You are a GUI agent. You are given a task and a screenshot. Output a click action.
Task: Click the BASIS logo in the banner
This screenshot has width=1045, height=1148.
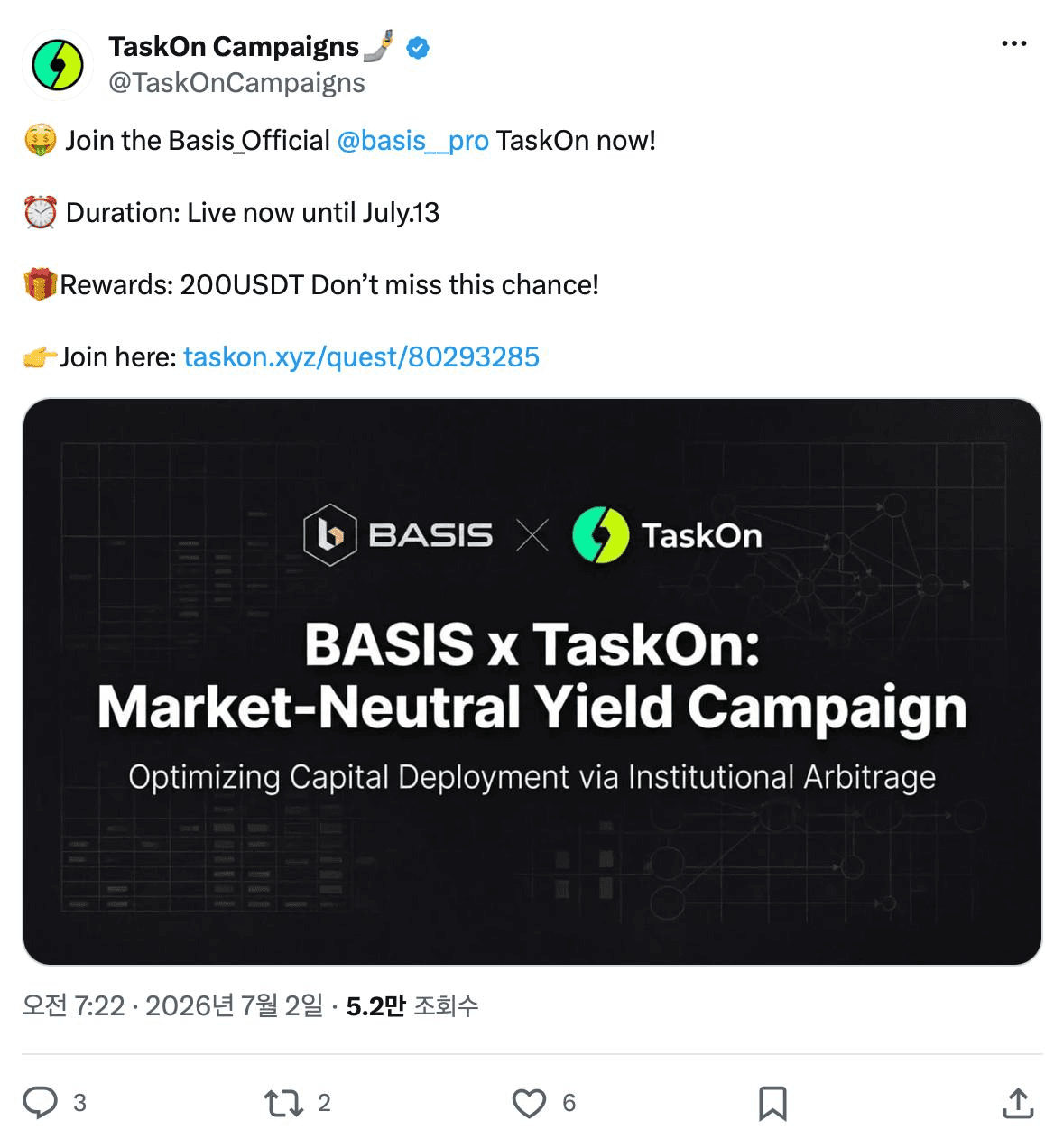(x=398, y=535)
